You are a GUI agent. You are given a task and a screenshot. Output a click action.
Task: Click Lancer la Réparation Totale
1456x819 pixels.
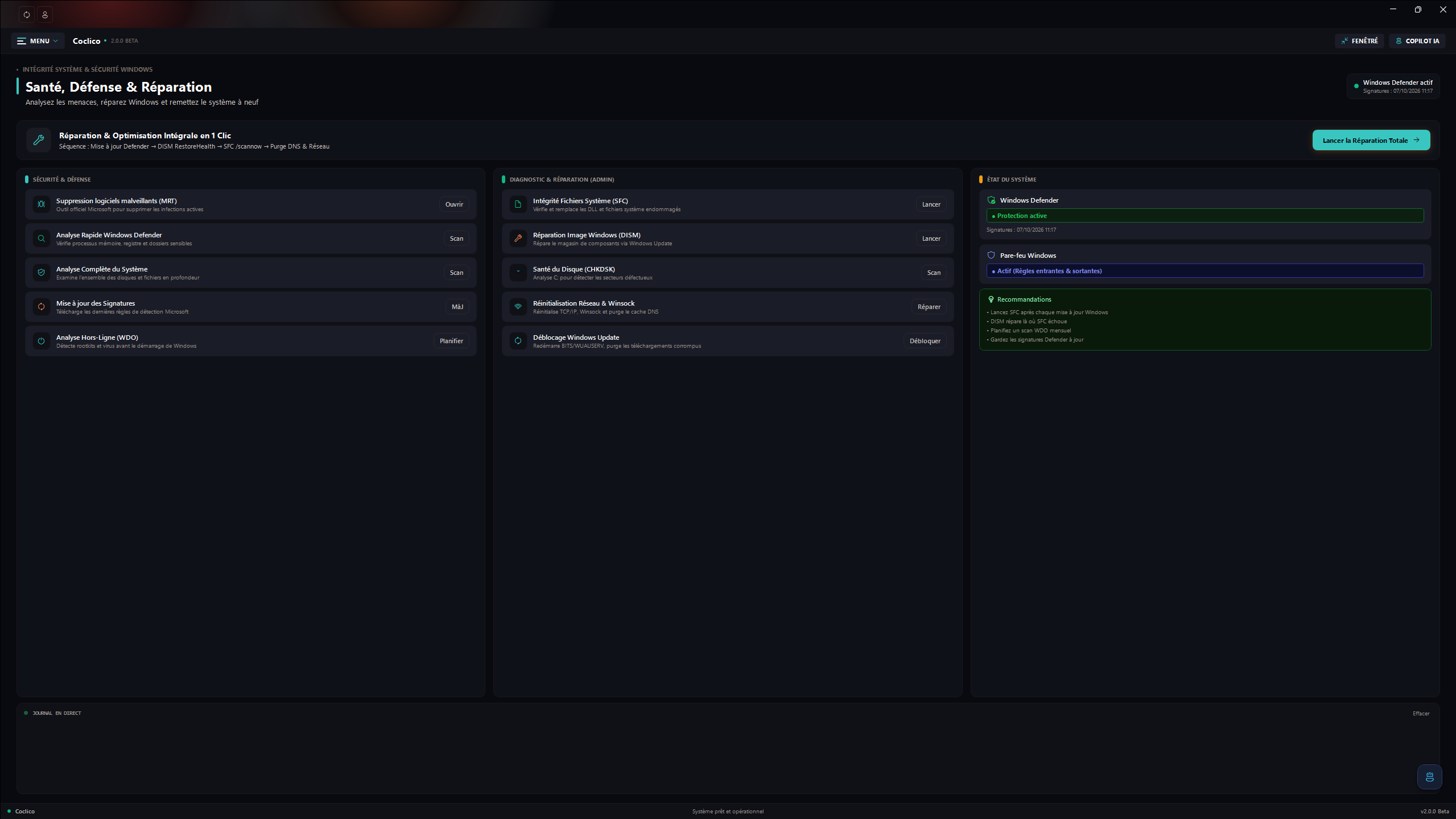(x=1371, y=141)
